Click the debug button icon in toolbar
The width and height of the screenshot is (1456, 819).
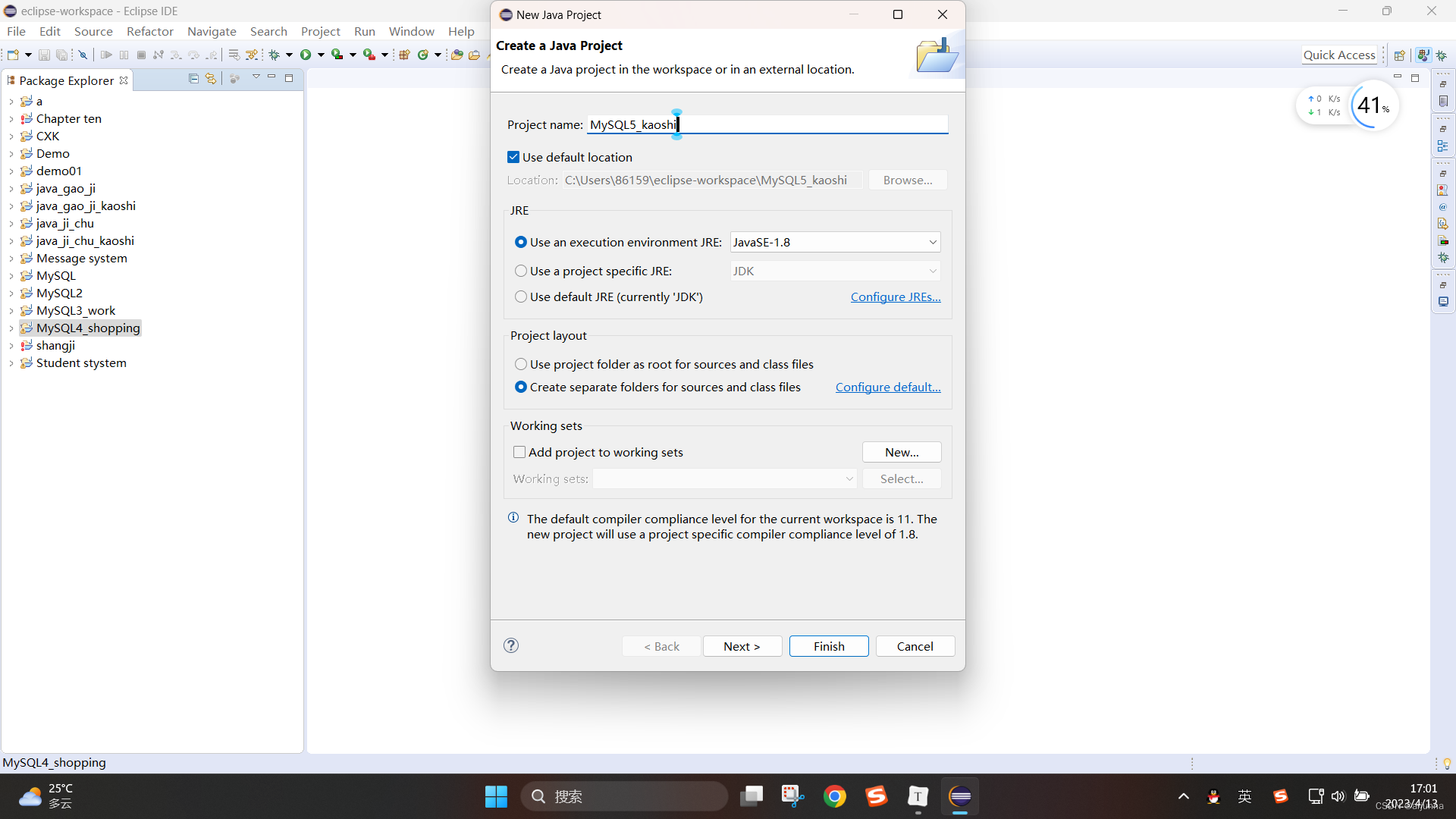click(x=274, y=55)
